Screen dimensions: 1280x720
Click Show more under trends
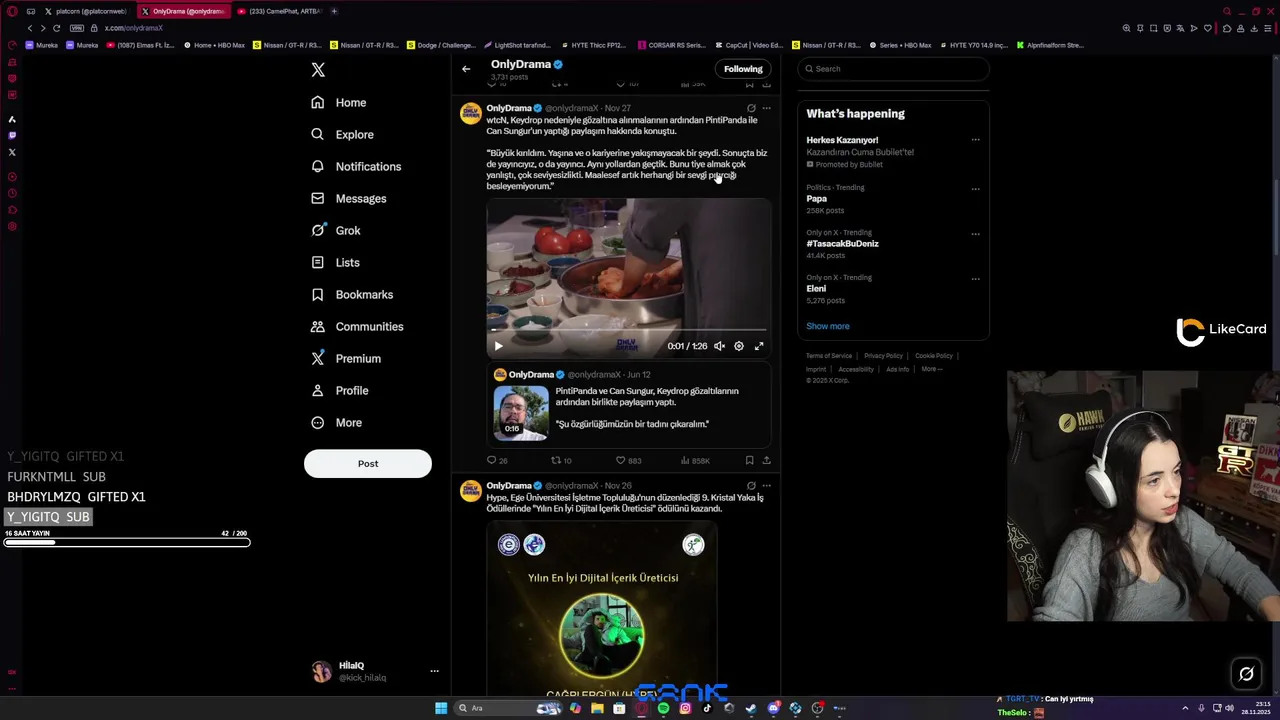pyautogui.click(x=828, y=326)
